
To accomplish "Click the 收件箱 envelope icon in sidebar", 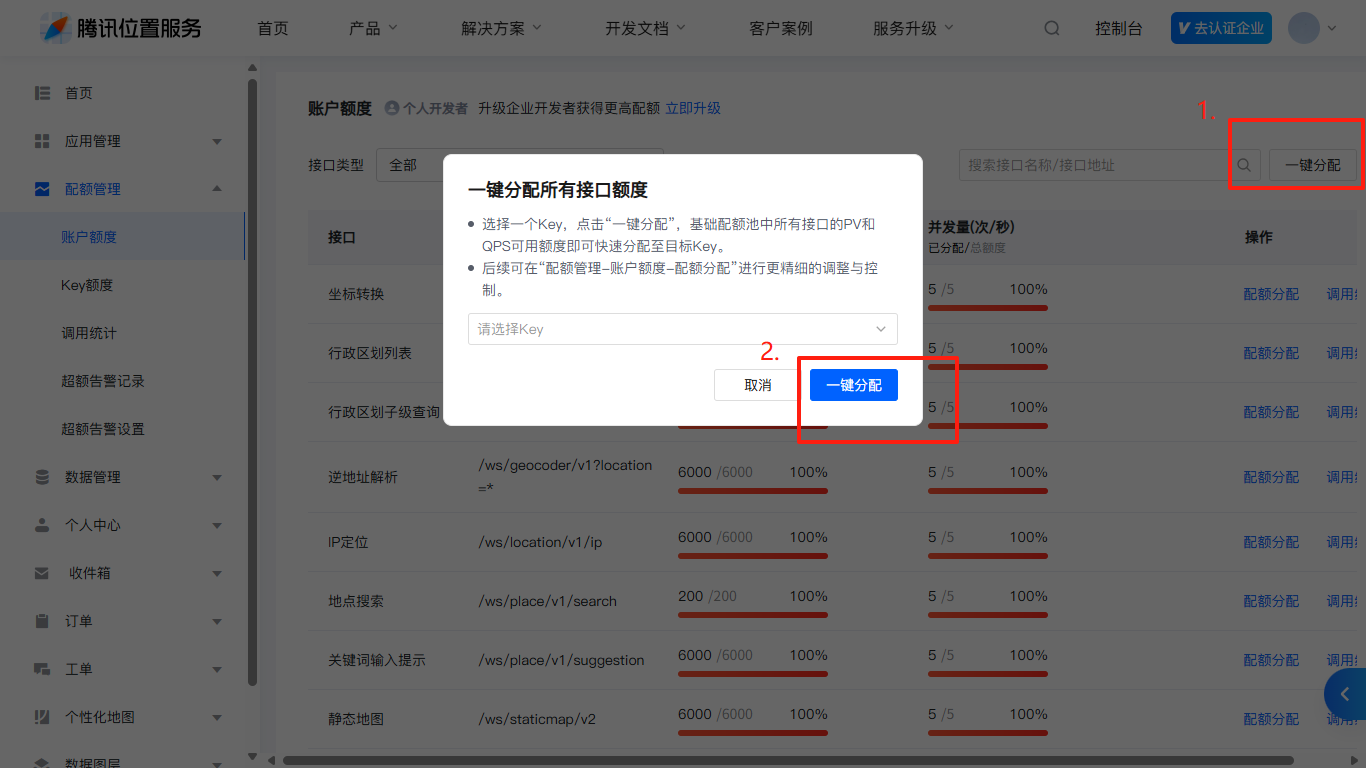I will (42, 573).
